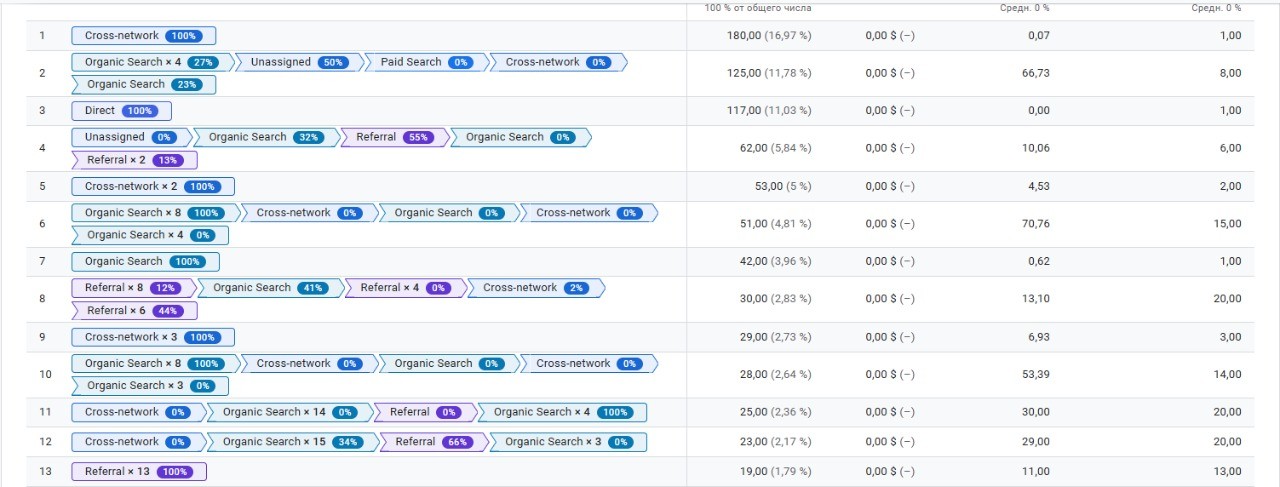1280x487 pixels.
Task: Select the Referral × 13 100% chip
Action: (x=138, y=472)
